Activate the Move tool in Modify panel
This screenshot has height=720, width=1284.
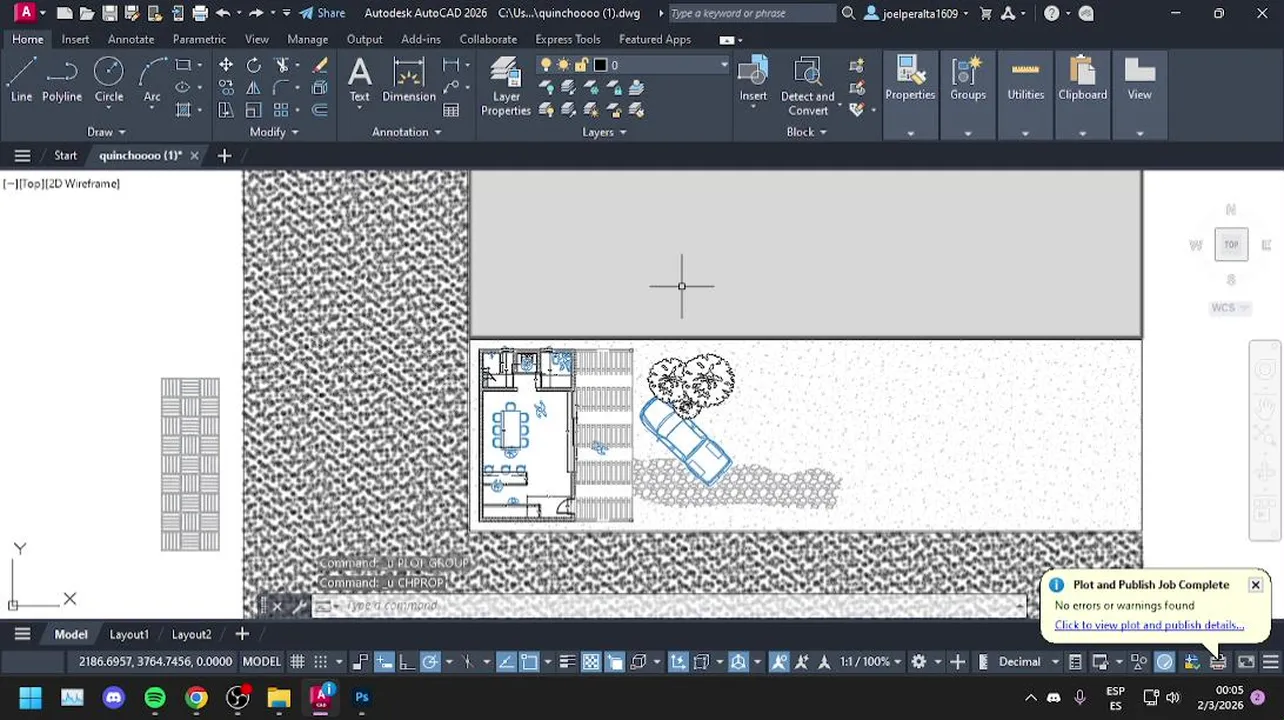pyautogui.click(x=226, y=65)
